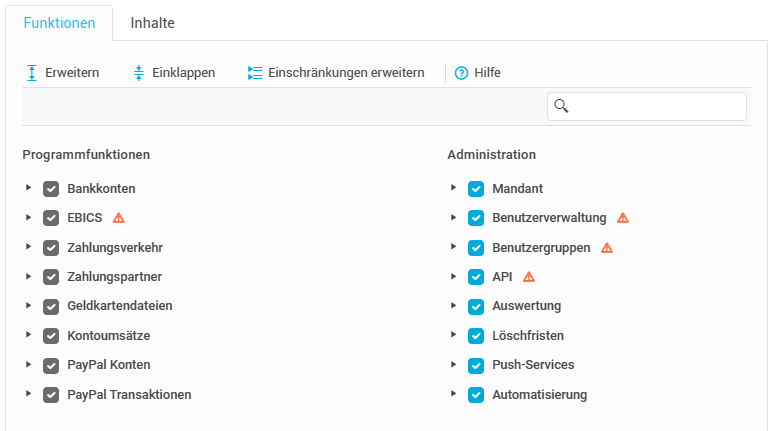This screenshot has width=775, height=431.
Task: Click the Einschränkungen erweitern icon
Action: [x=254, y=73]
